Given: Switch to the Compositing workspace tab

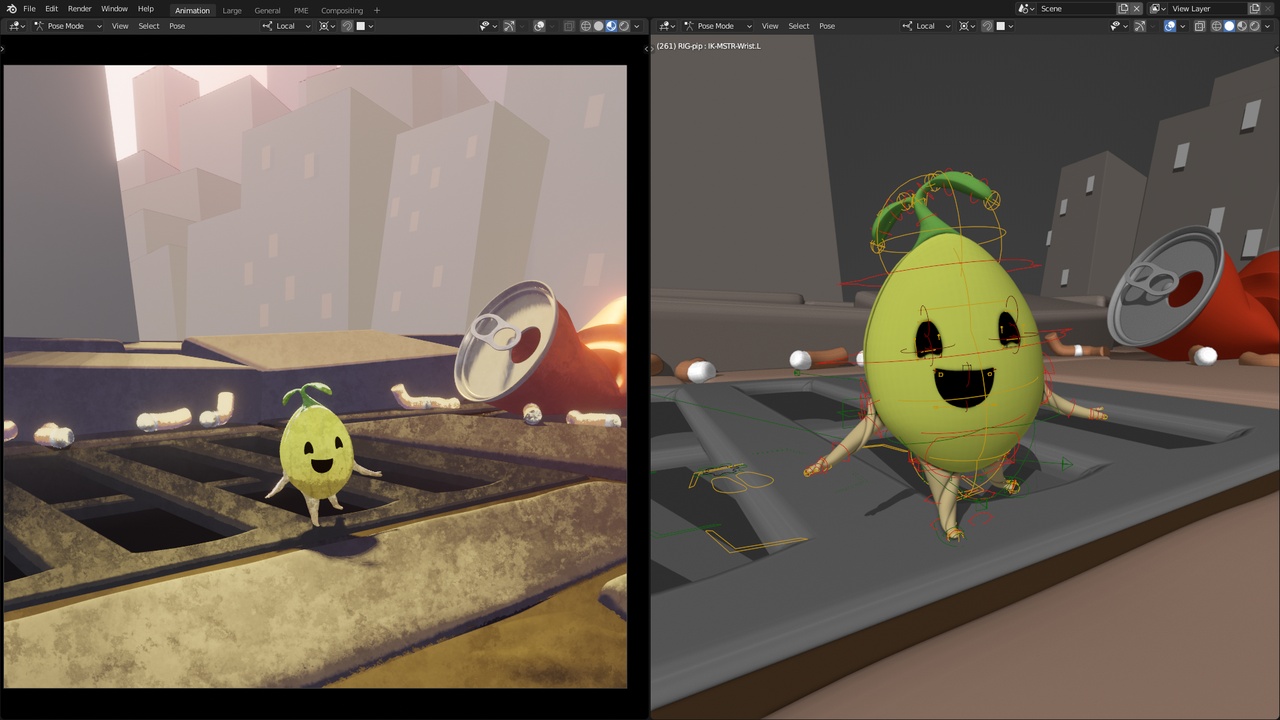Looking at the screenshot, I should click(342, 10).
